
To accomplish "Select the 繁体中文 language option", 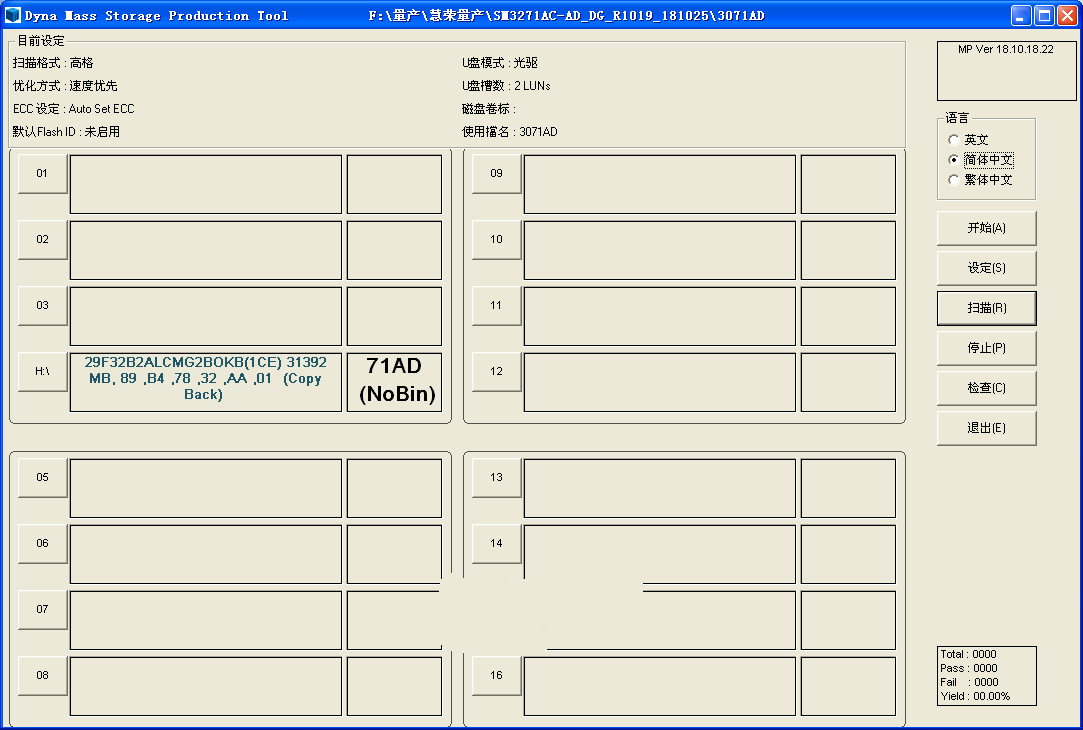I will point(953,180).
